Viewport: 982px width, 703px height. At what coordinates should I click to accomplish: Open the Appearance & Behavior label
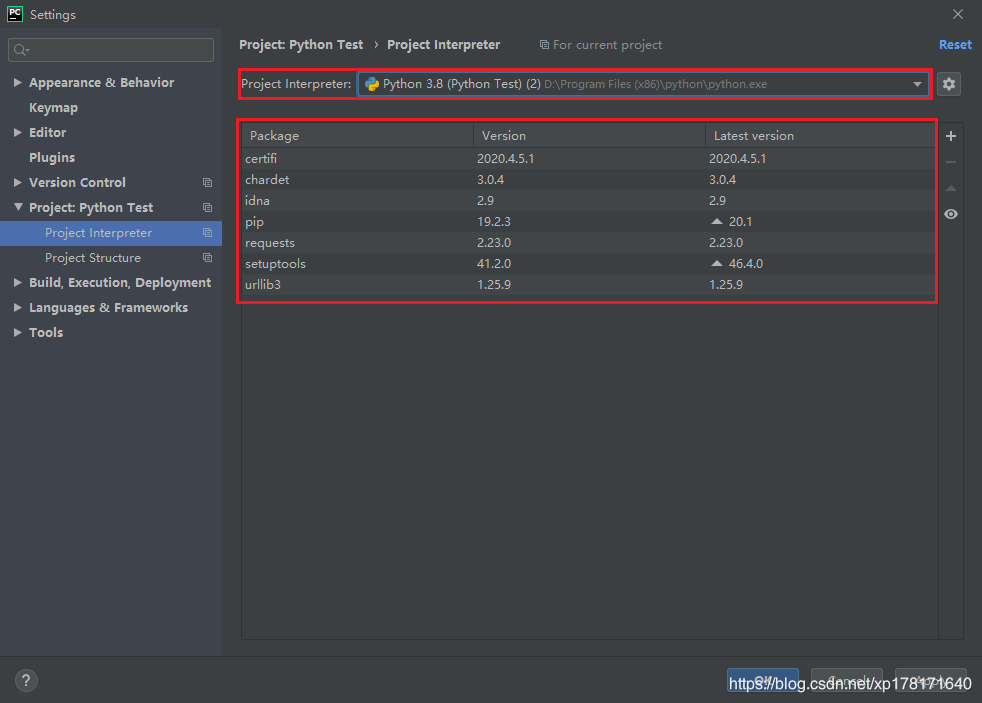101,83
